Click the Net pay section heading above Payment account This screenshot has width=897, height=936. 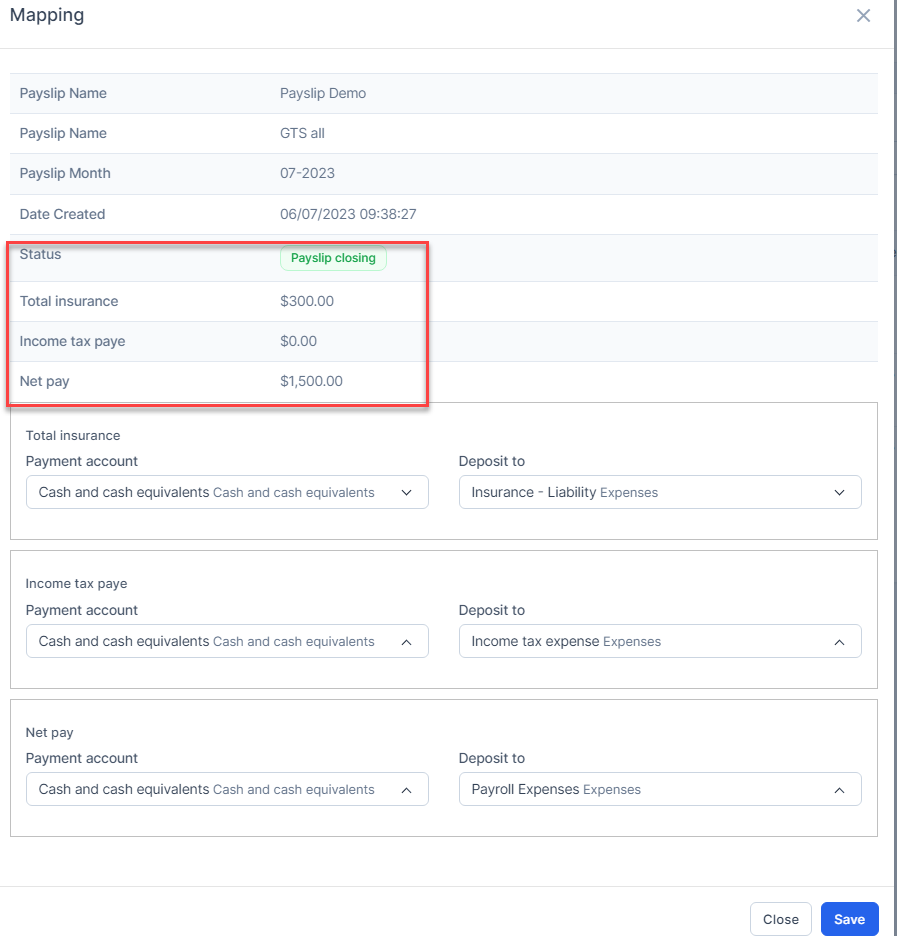pyautogui.click(x=50, y=732)
